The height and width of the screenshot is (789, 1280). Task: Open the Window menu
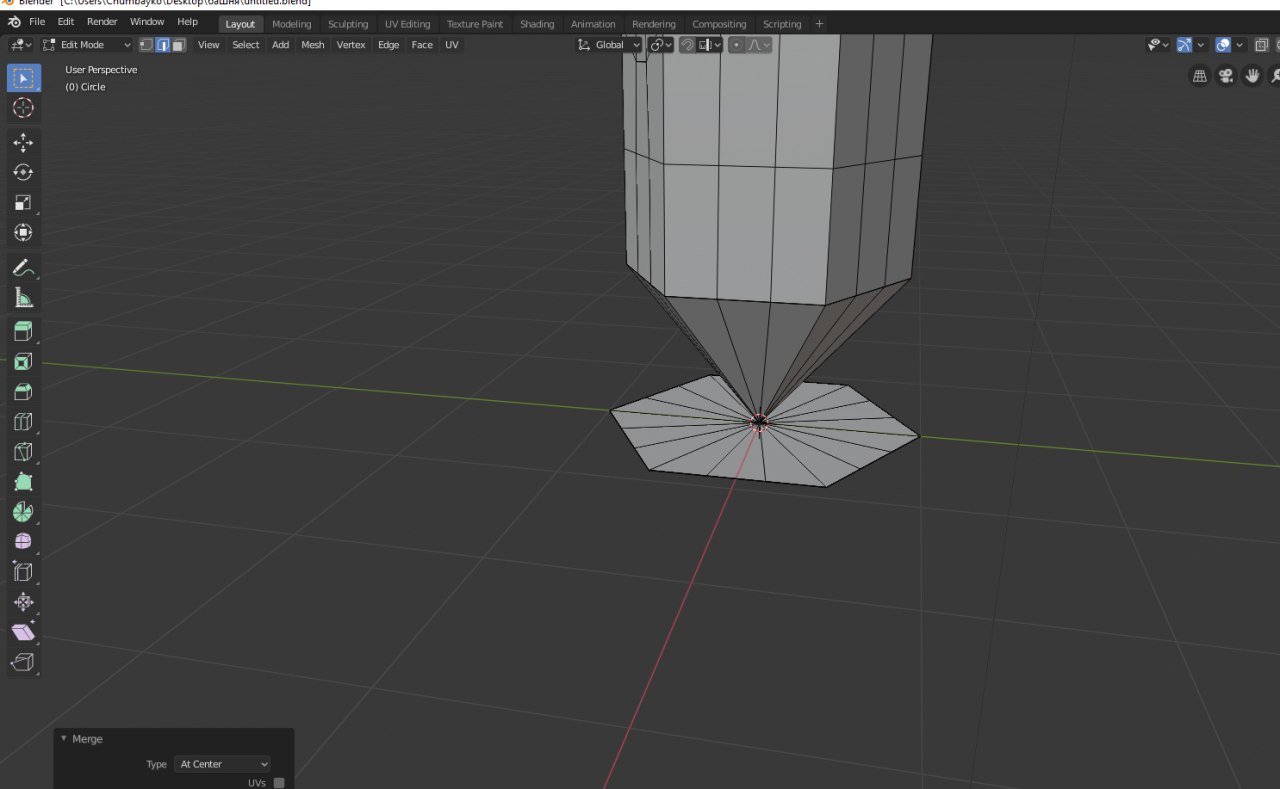tap(147, 22)
